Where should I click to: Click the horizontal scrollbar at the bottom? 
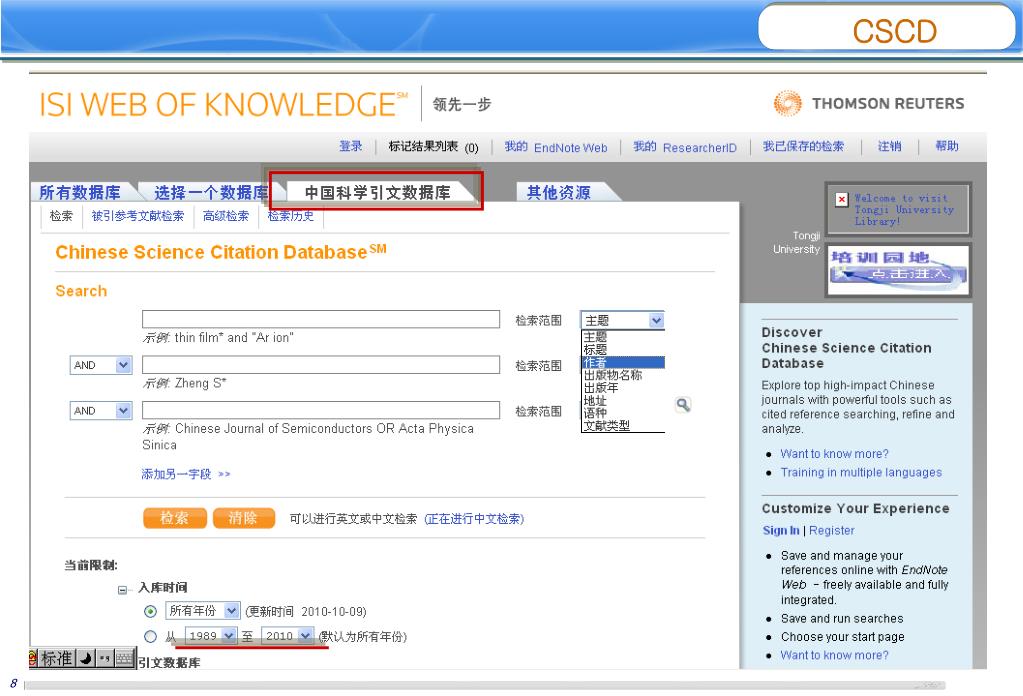[x=485, y=685]
